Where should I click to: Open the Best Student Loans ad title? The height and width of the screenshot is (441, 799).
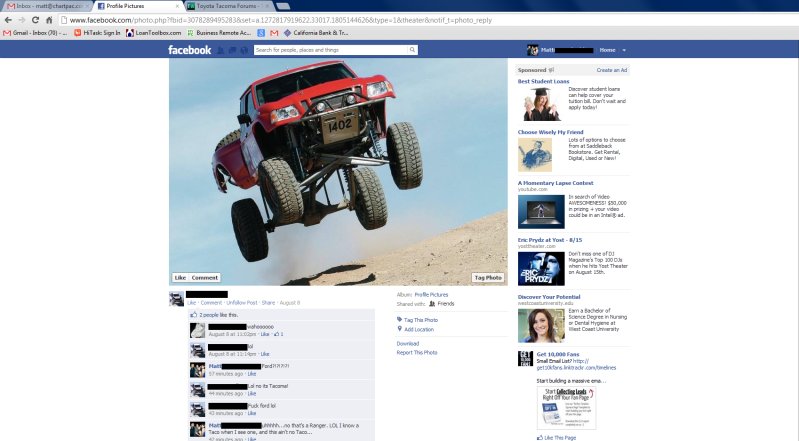click(543, 82)
